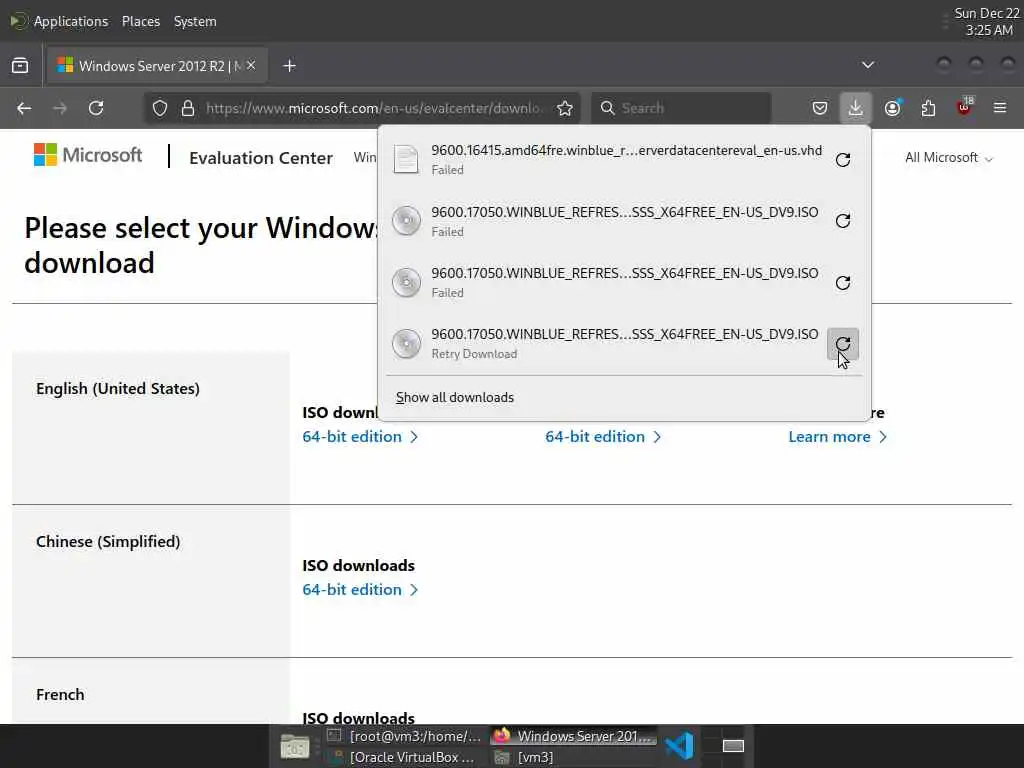Click the disc icon of first ISO download

[x=406, y=221]
